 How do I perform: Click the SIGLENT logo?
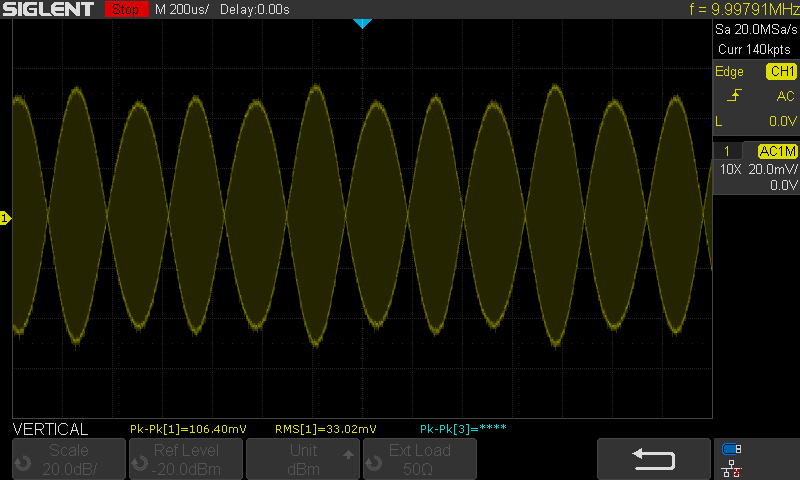[x=48, y=9]
